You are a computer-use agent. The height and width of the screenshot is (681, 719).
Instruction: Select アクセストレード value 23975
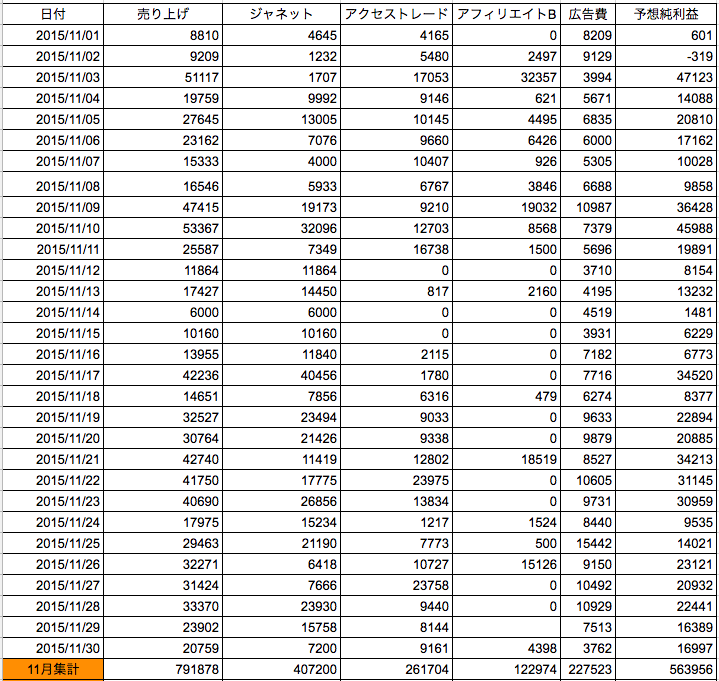point(396,481)
